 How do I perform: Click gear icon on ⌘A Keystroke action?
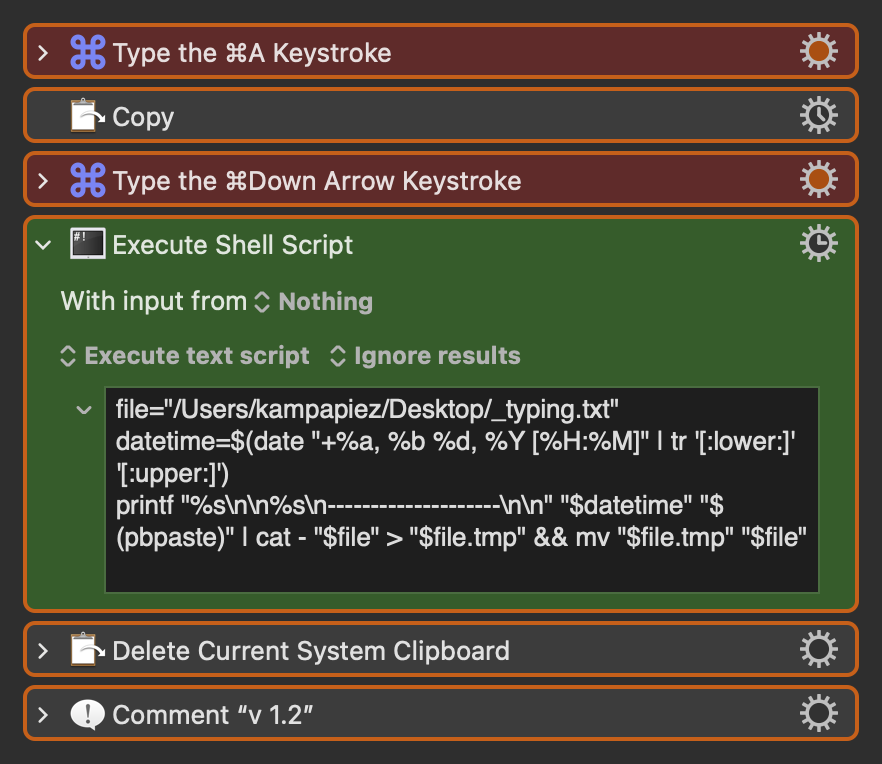[x=818, y=52]
